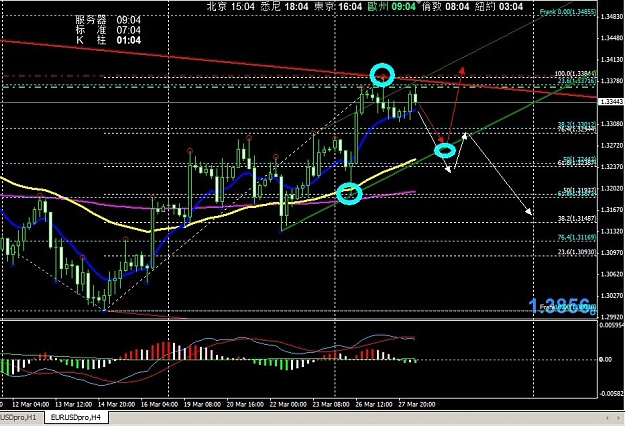Click the Fibonacci label 38.2(1.31487)
Image resolution: width=625 pixels, height=426 pixels.
[x=577, y=218]
